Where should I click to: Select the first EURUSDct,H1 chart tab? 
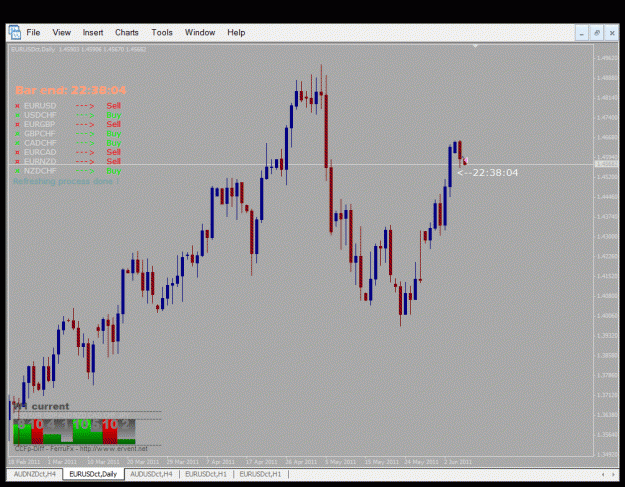tap(206, 474)
